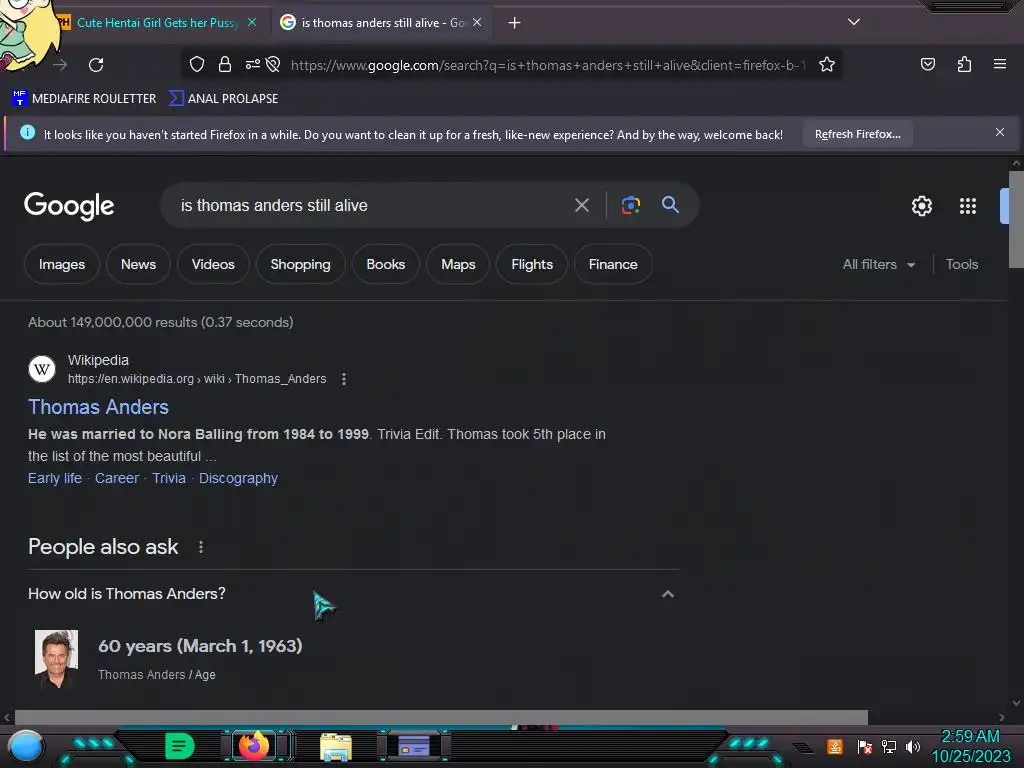Click the Refresh Firefox button

pos(857,134)
